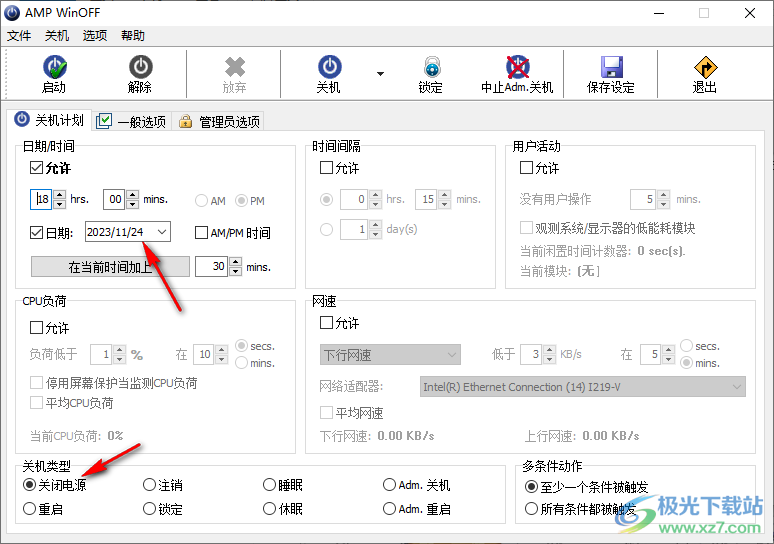Screen dimensions: 774x544
Task: Click the 上行网速: 0.00 KB/s readout
Action: pyautogui.click(x=581, y=436)
